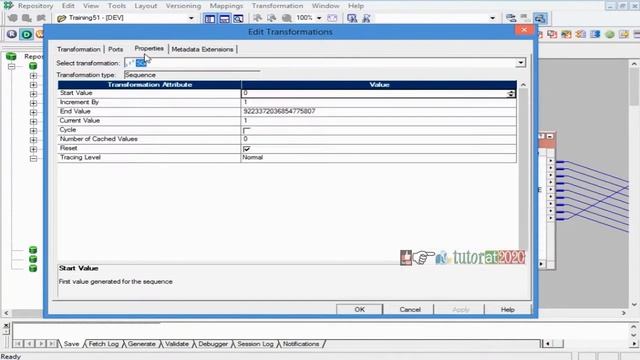
Task: Click the bottommost green database icon in the navigator
Action: (x=33, y=268)
